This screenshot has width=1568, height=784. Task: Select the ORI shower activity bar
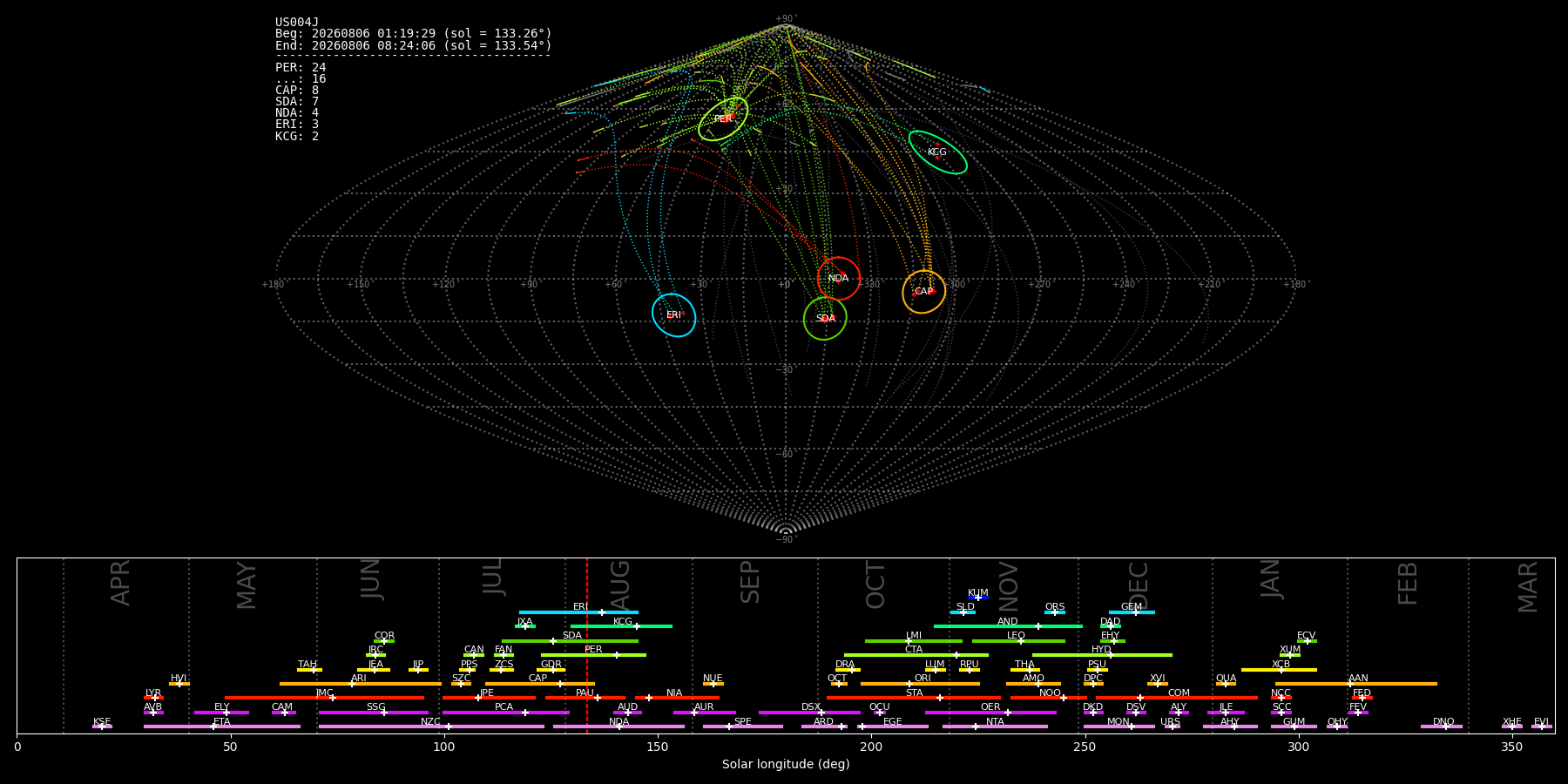(920, 684)
